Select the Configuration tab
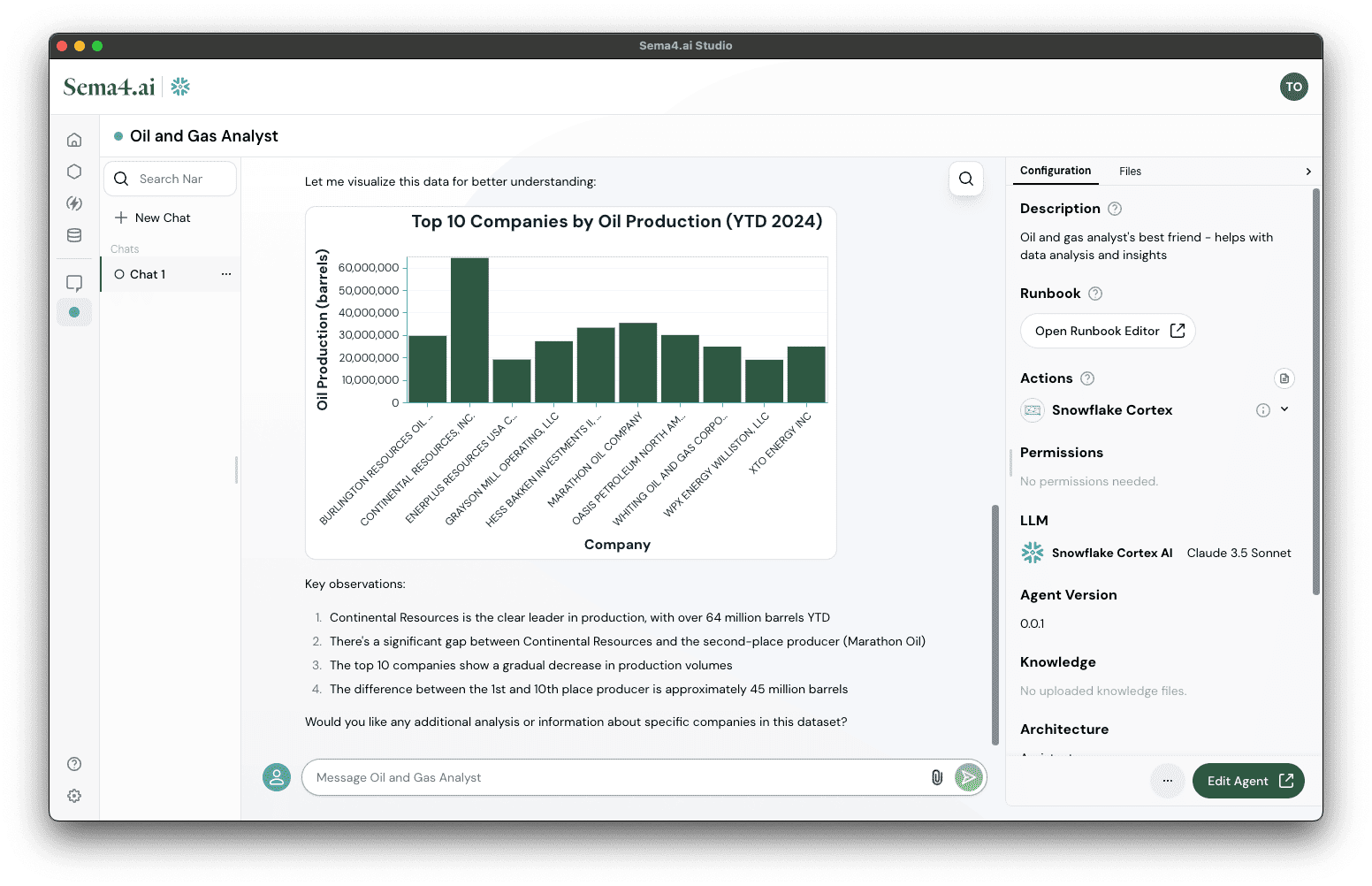The height and width of the screenshot is (886, 1372). tap(1056, 171)
